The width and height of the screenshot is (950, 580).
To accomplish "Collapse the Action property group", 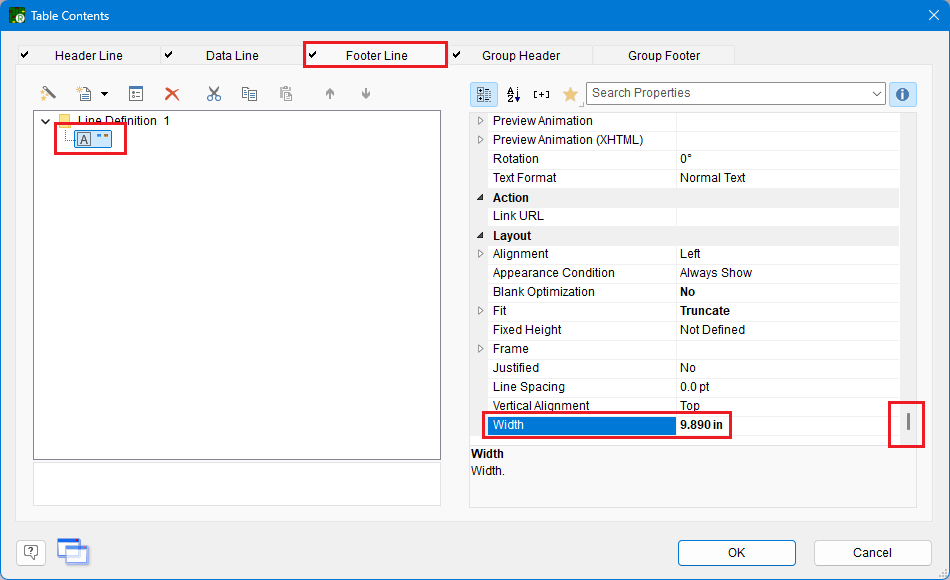I will (480, 198).
